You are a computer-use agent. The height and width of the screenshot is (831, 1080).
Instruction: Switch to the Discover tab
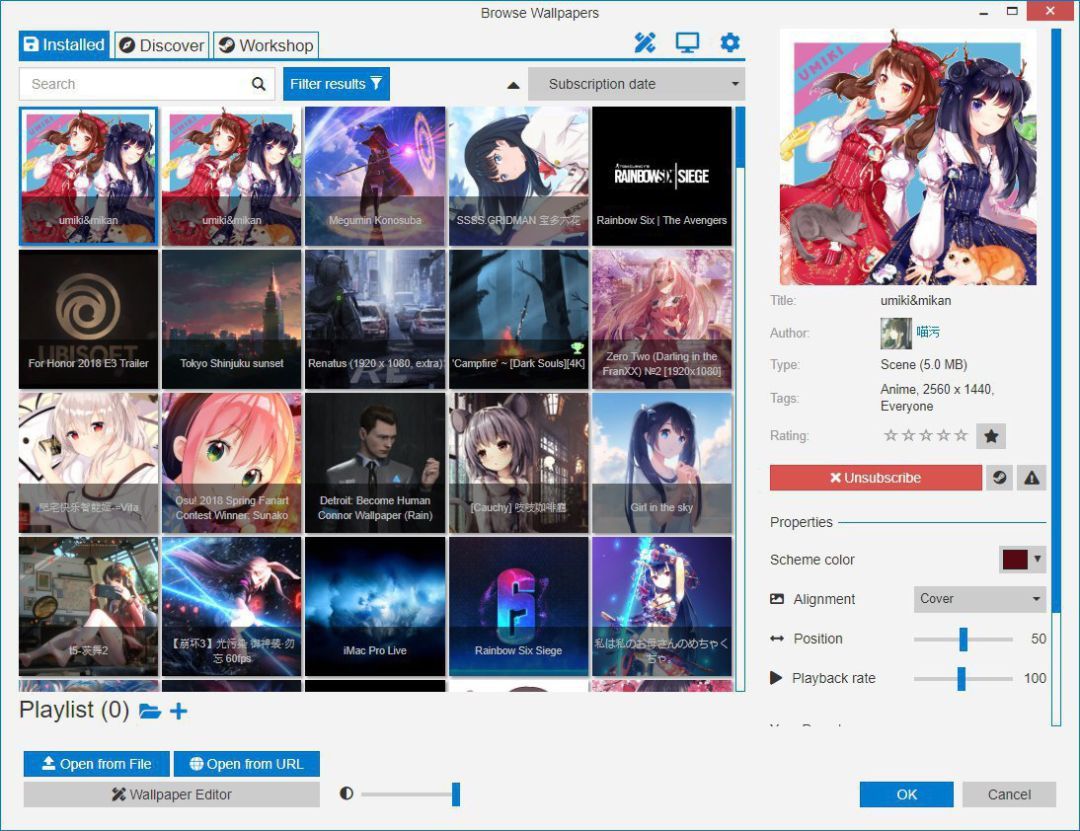(162, 45)
